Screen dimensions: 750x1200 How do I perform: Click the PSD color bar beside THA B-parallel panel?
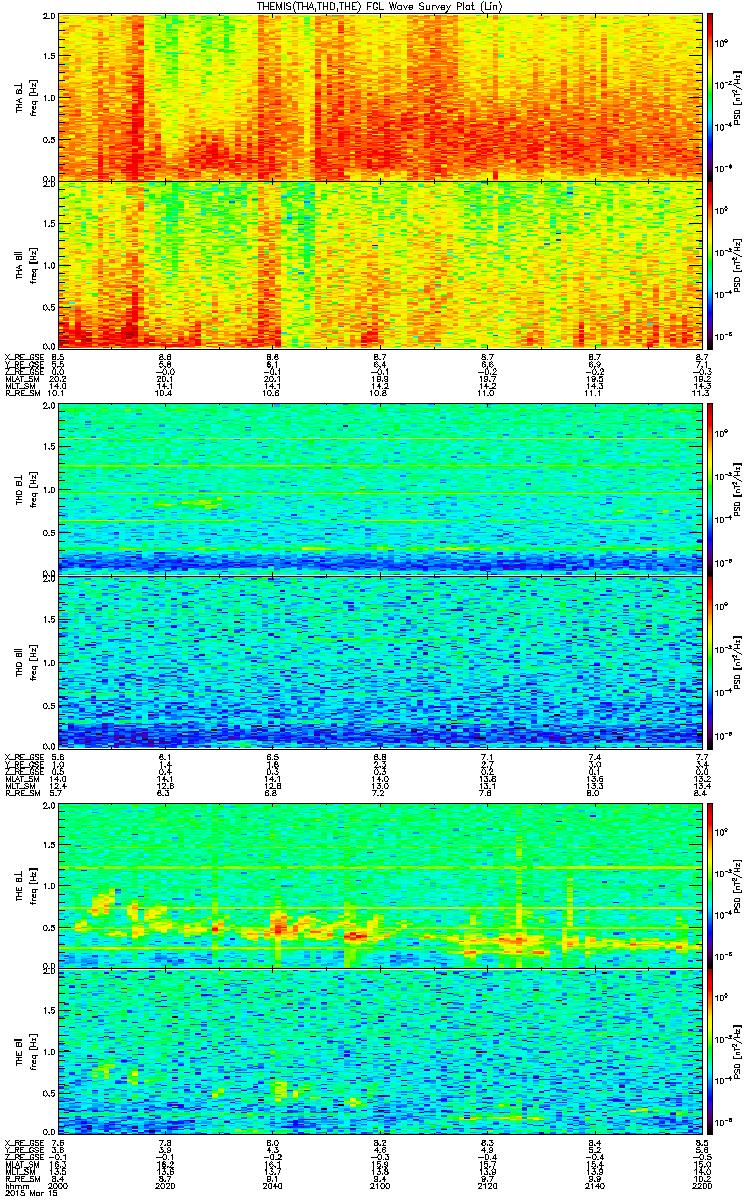pyautogui.click(x=711, y=264)
